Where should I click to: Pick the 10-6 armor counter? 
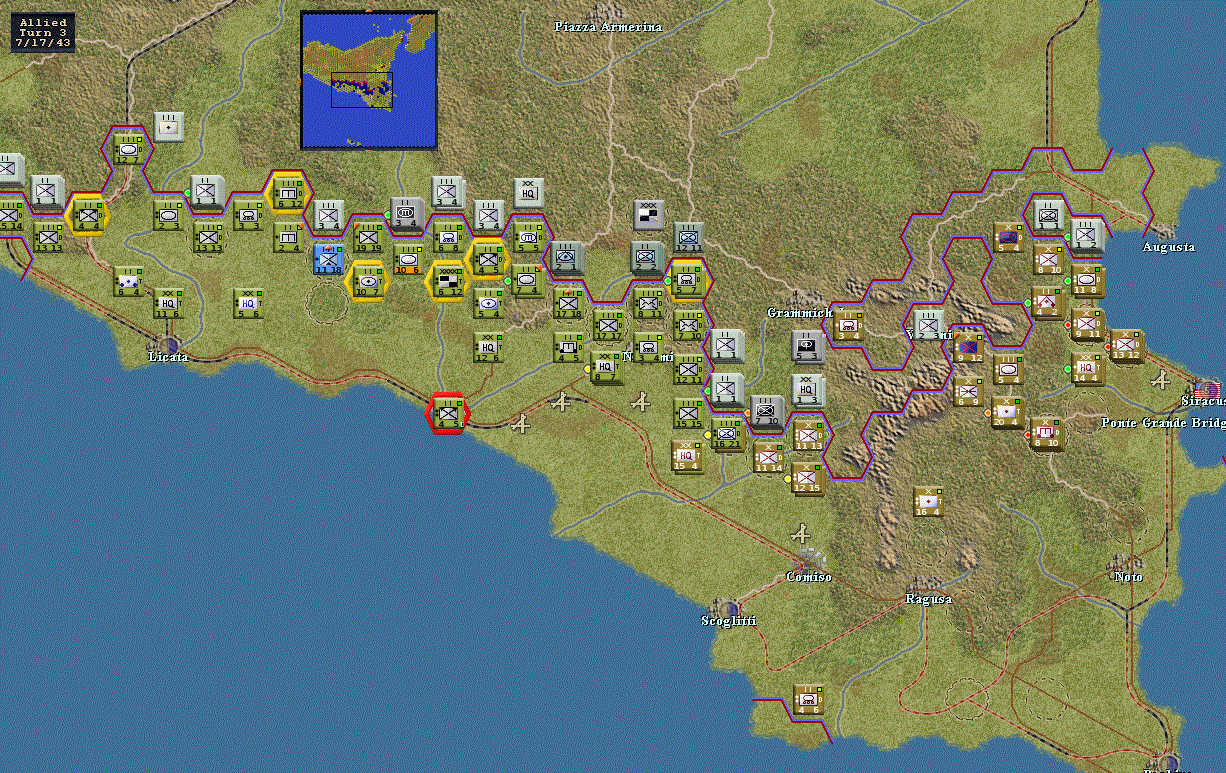point(408,258)
